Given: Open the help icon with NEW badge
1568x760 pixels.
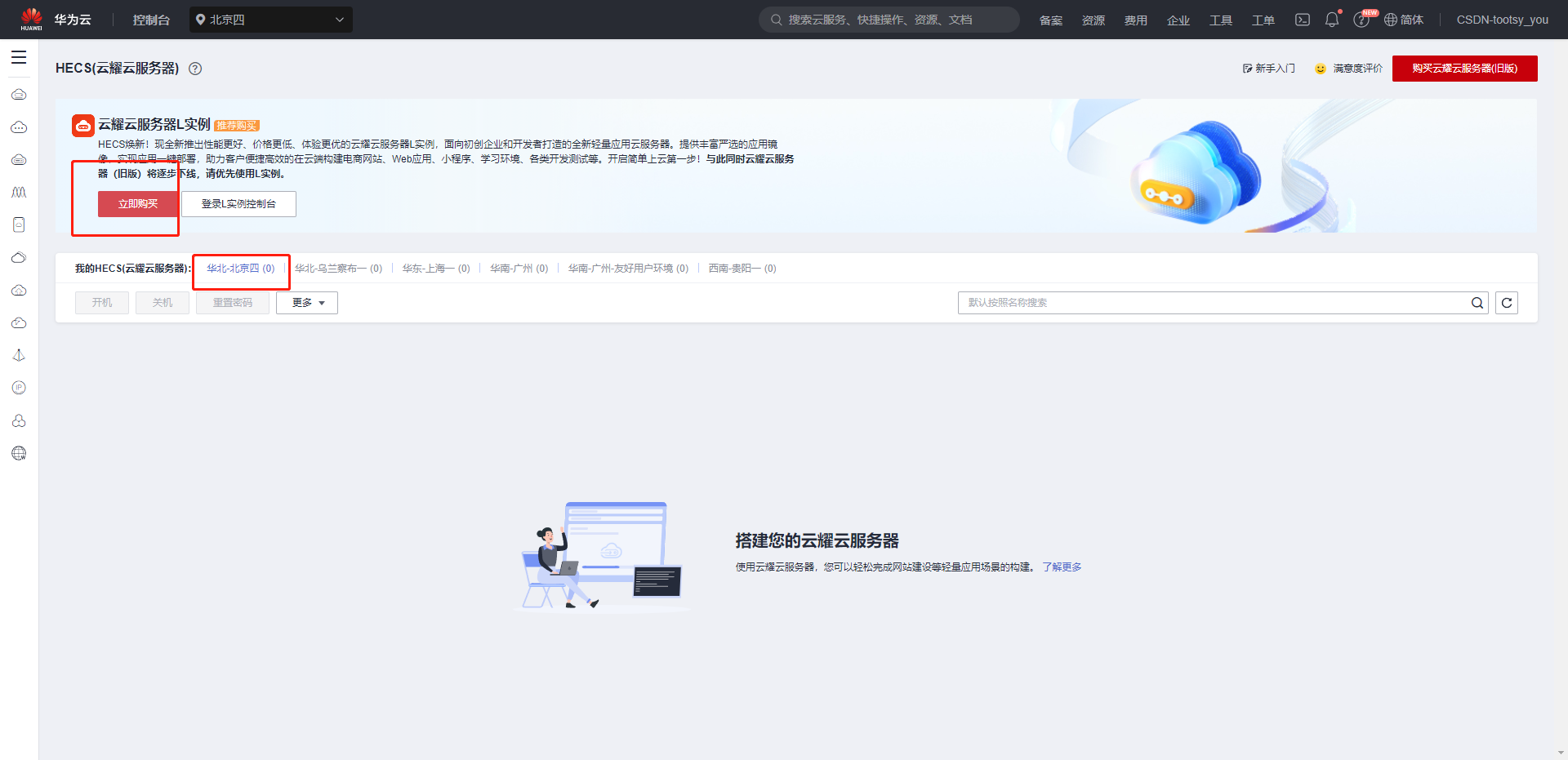Looking at the screenshot, I should tap(1361, 20).
